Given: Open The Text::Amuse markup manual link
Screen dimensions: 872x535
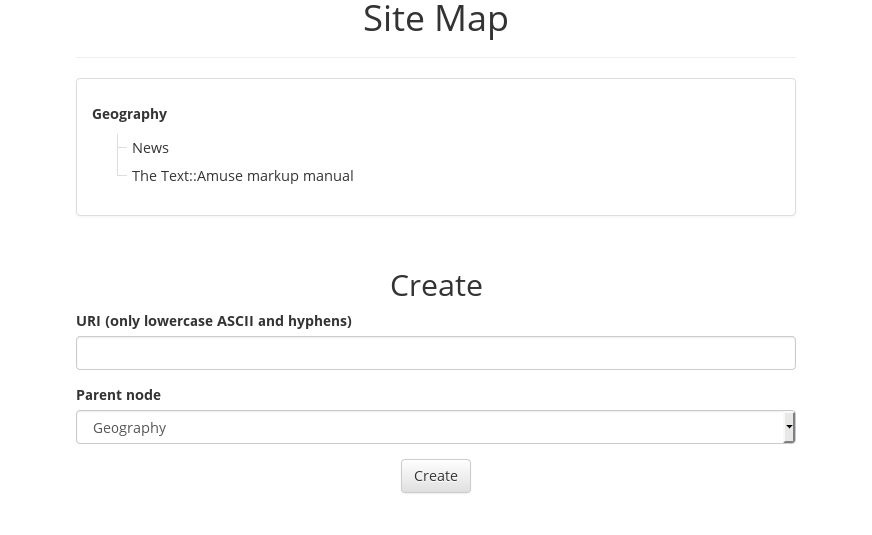Looking at the screenshot, I should 242,176.
